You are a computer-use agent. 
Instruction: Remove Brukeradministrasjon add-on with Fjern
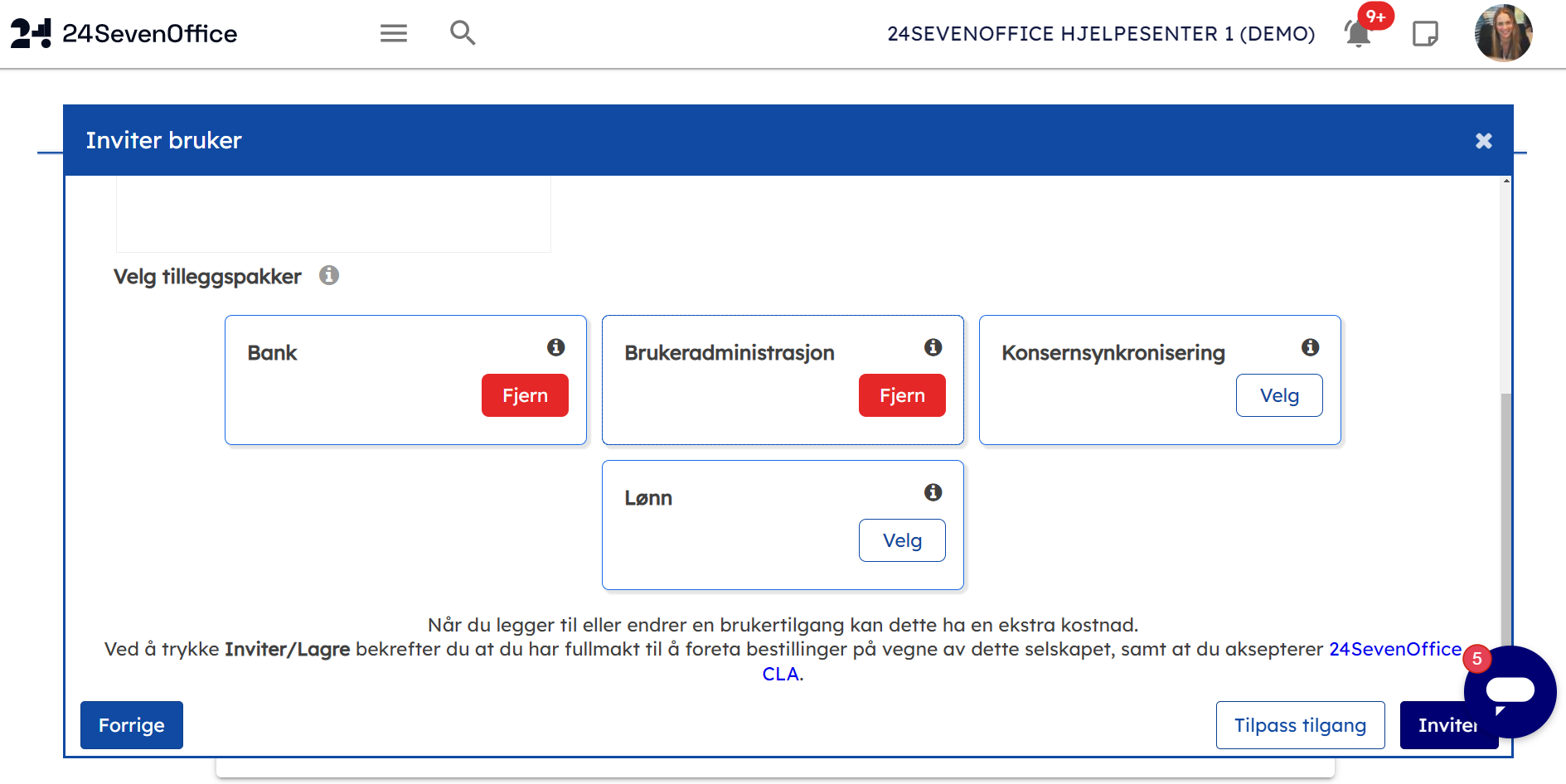(902, 395)
